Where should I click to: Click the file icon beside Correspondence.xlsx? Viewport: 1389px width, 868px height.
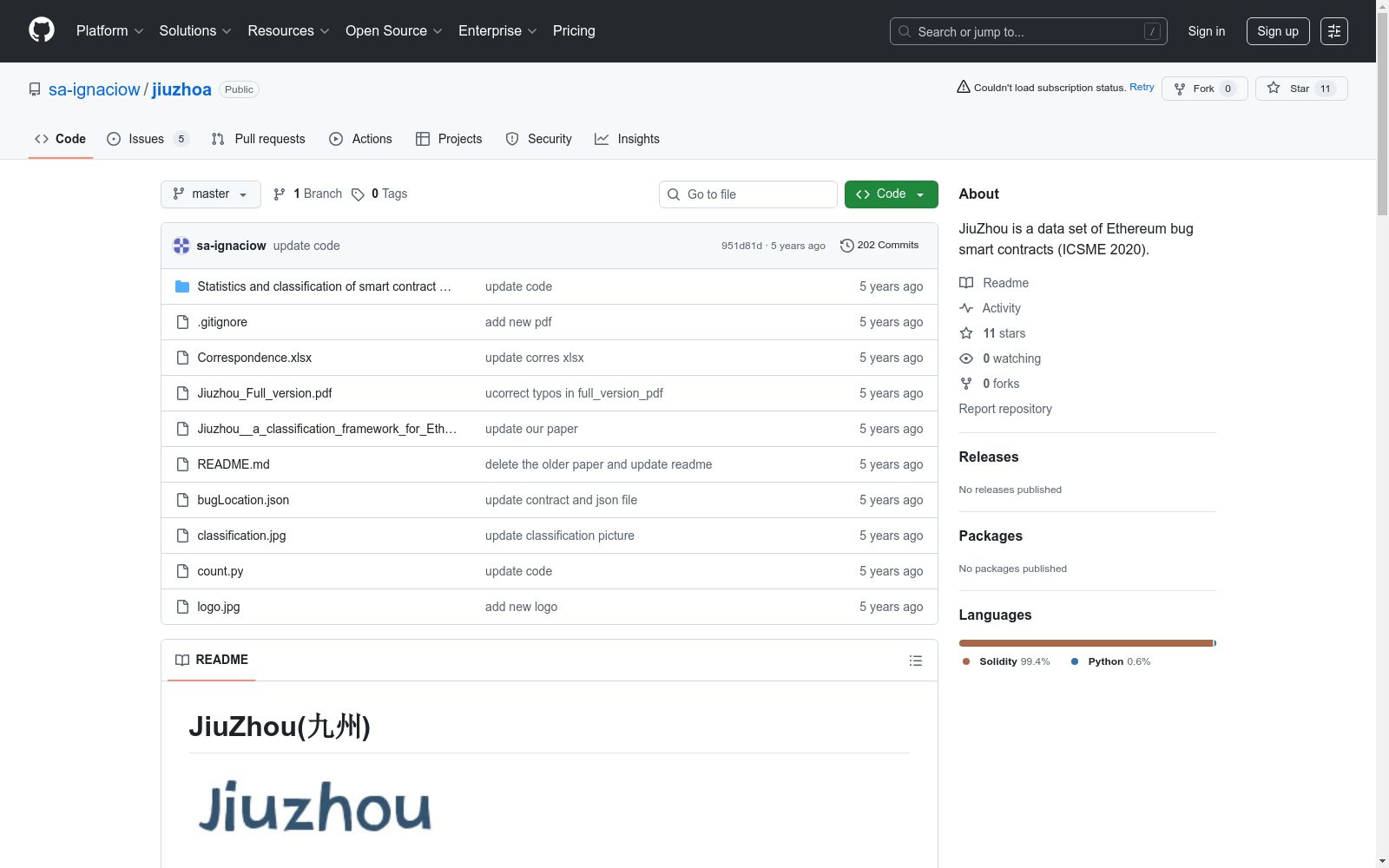pos(182,358)
